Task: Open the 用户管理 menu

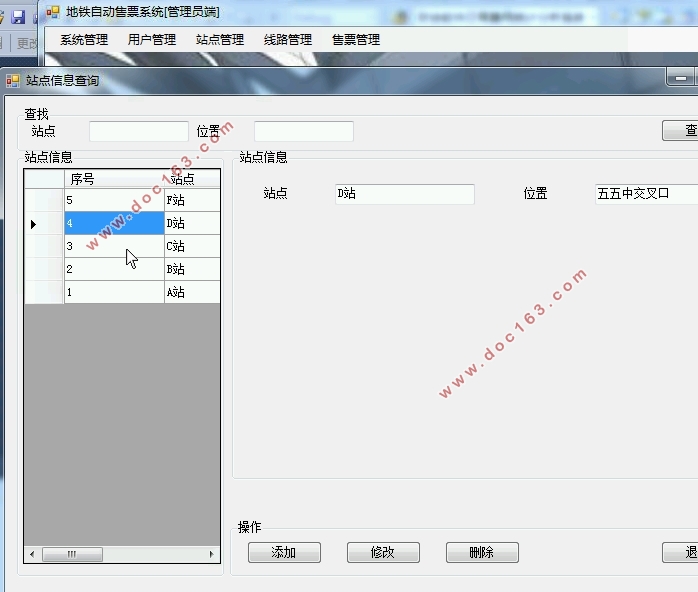Action: click(152, 40)
